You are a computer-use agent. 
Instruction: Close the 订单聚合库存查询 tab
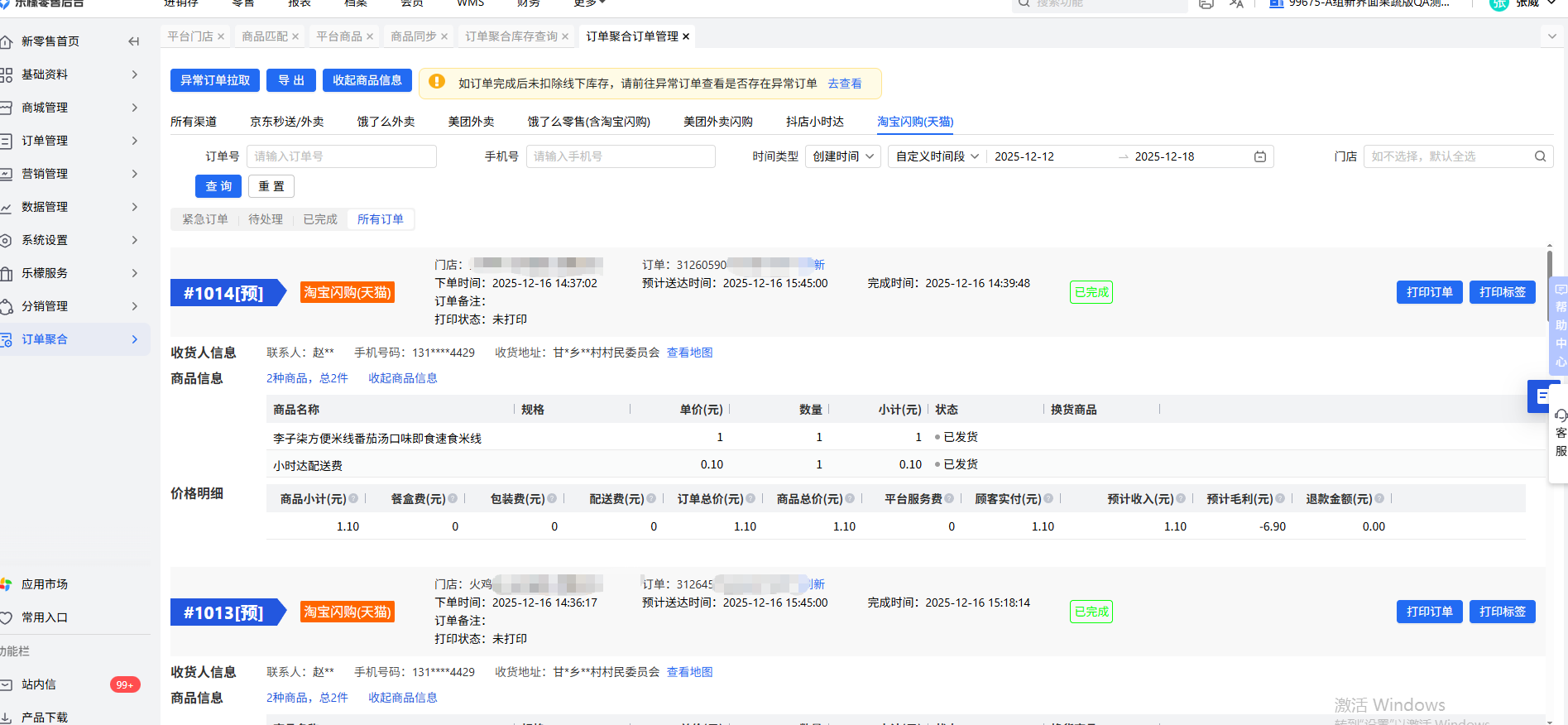[565, 36]
